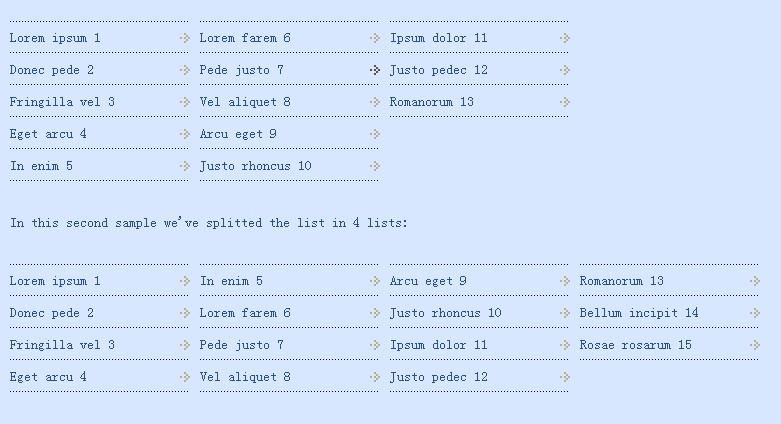
Task: Click the dark arrow beside Pede justo 7, top list
Action: coord(374,70)
